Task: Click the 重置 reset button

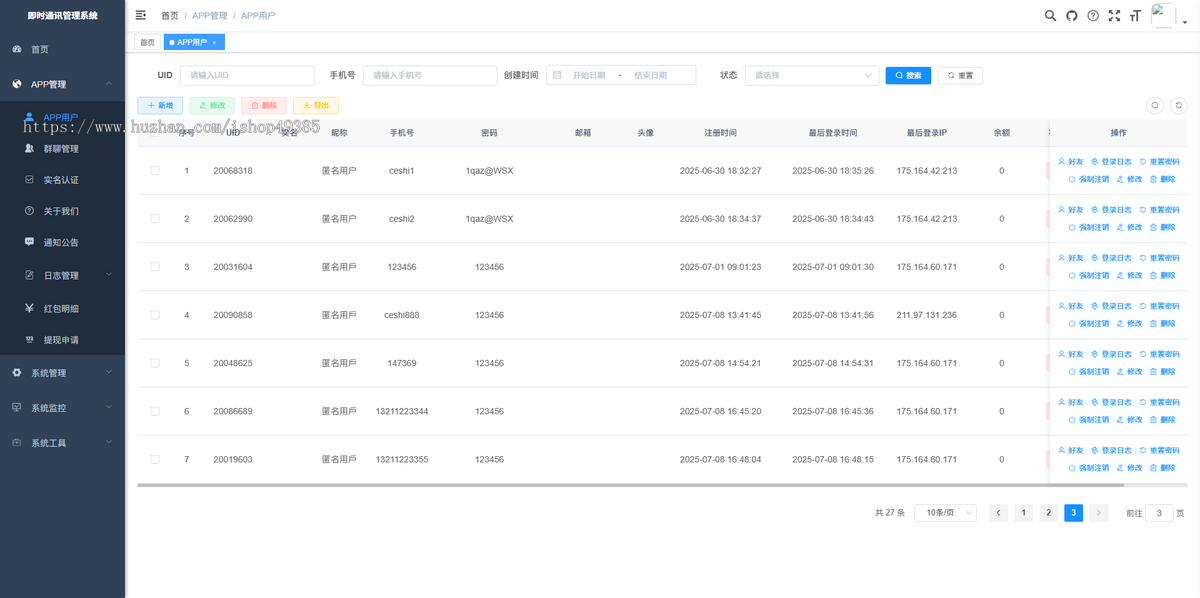Action: [x=960, y=75]
